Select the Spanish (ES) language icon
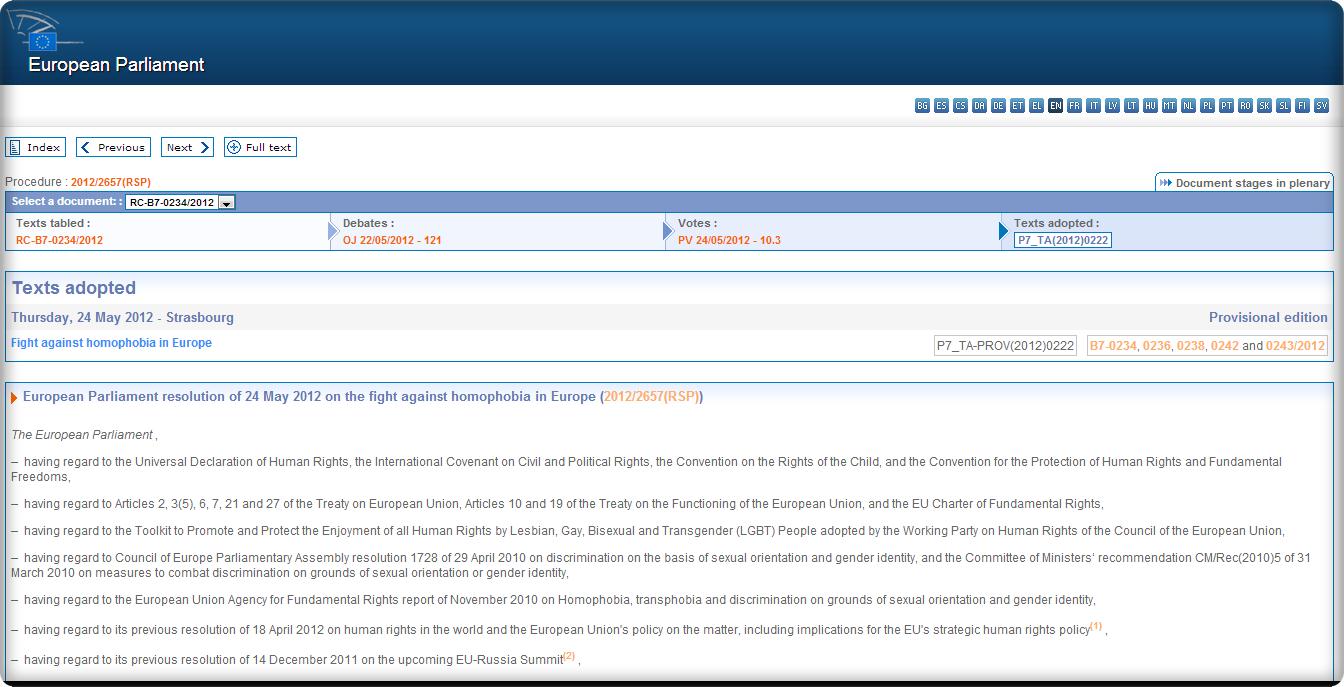Image resolution: width=1344 pixels, height=687 pixels. click(941, 106)
